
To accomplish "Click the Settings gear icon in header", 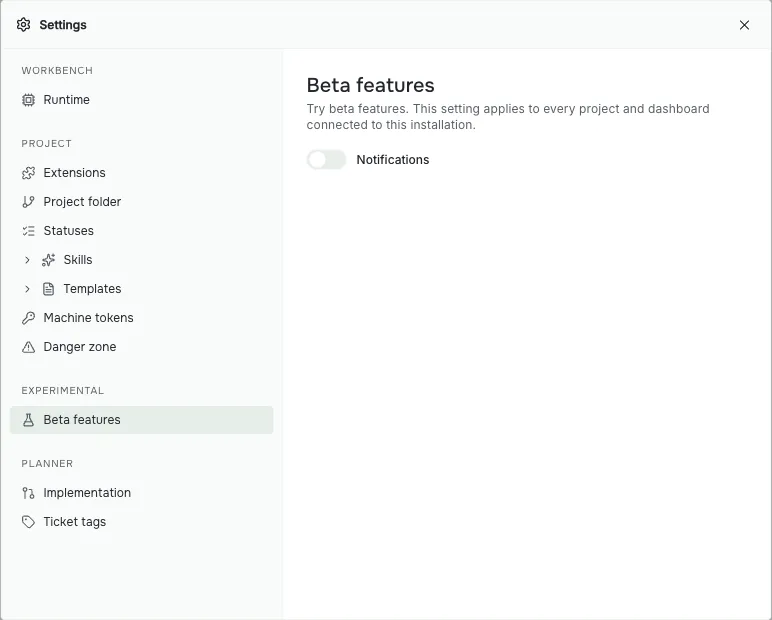I will tap(23, 25).
